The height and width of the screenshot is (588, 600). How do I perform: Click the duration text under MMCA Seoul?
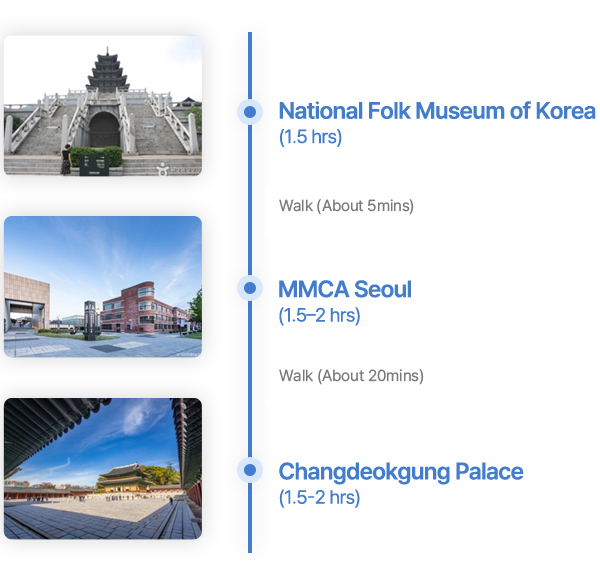tap(319, 316)
